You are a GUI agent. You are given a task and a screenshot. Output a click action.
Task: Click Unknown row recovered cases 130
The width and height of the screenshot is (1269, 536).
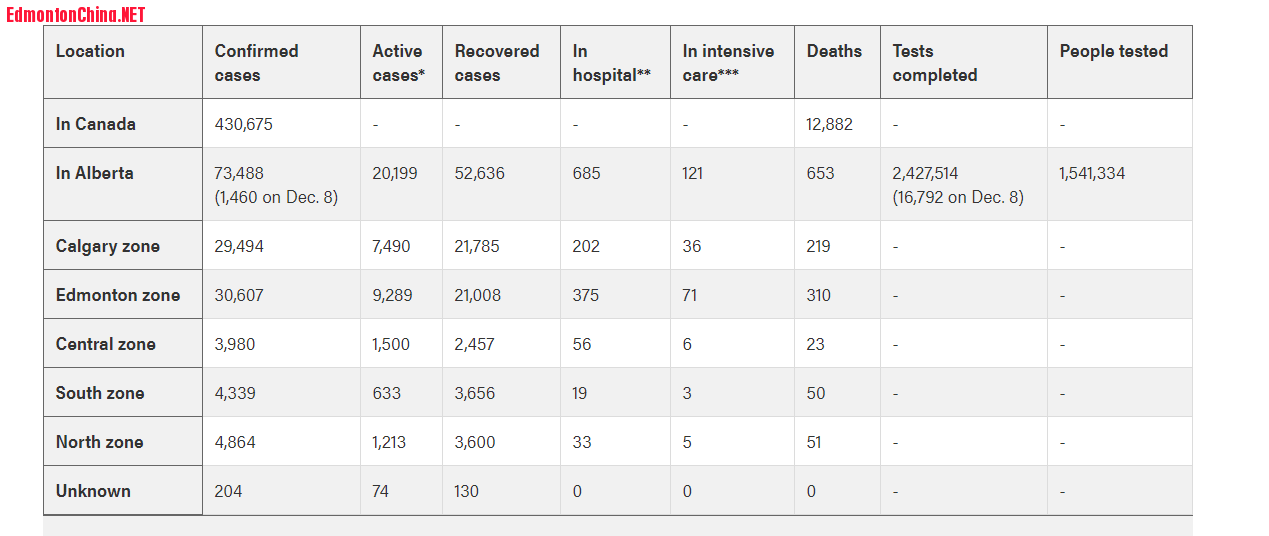(467, 491)
